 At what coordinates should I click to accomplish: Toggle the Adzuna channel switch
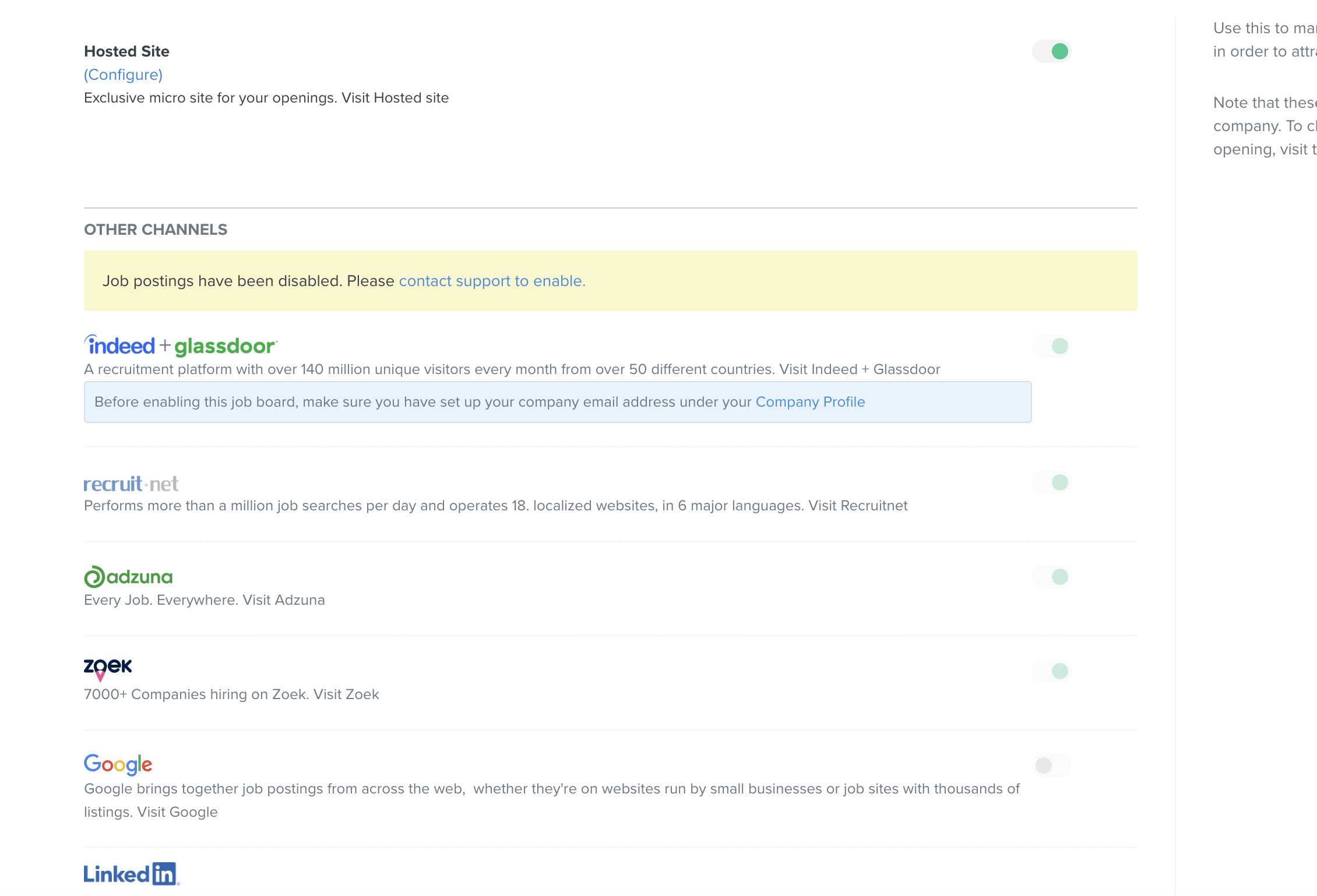[x=1051, y=577]
